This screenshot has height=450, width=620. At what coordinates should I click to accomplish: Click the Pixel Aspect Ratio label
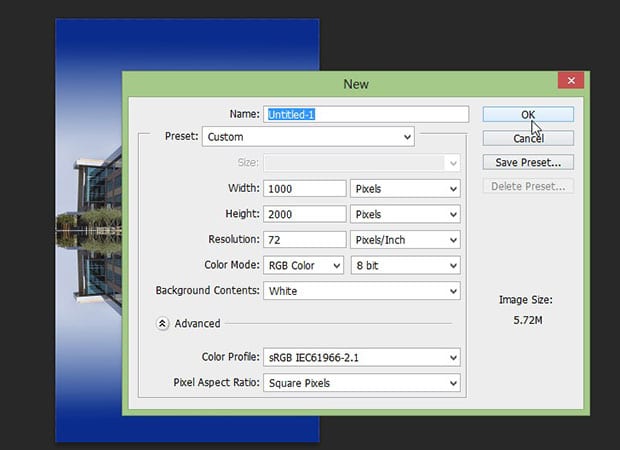pyautogui.click(x=216, y=382)
